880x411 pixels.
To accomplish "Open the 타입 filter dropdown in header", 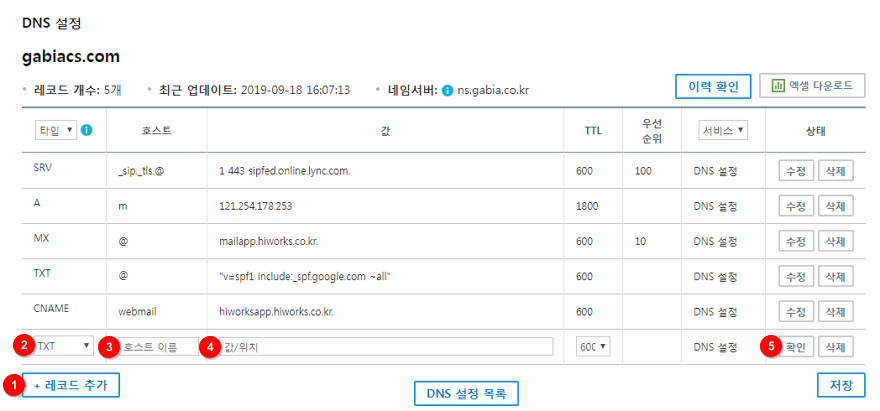I will coord(56,130).
